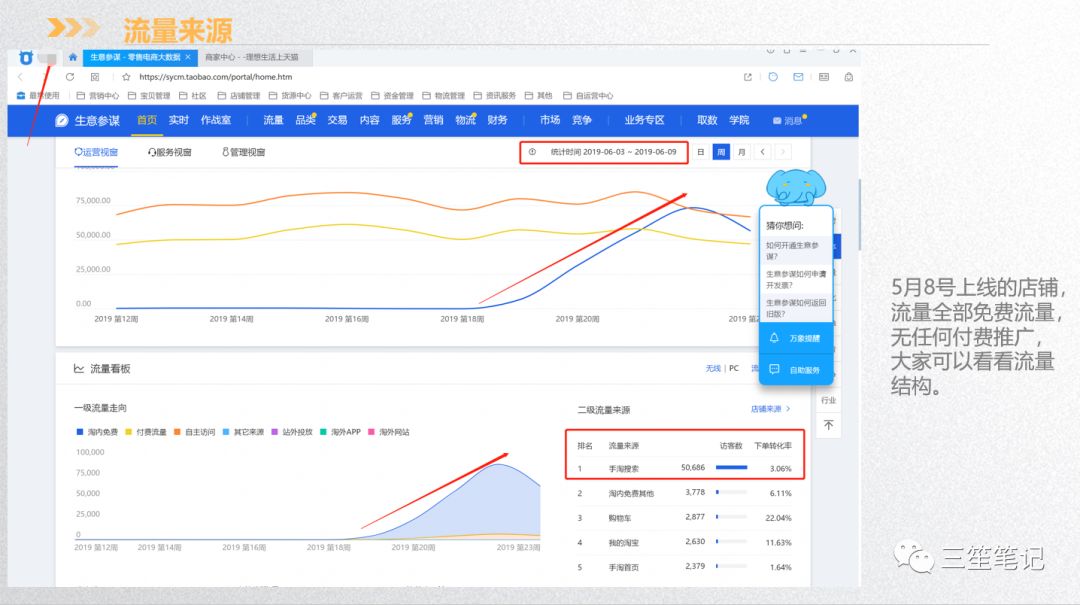The image size is (1080, 605).
Task: Open the 物流管理 bookmark folder
Action: point(444,96)
